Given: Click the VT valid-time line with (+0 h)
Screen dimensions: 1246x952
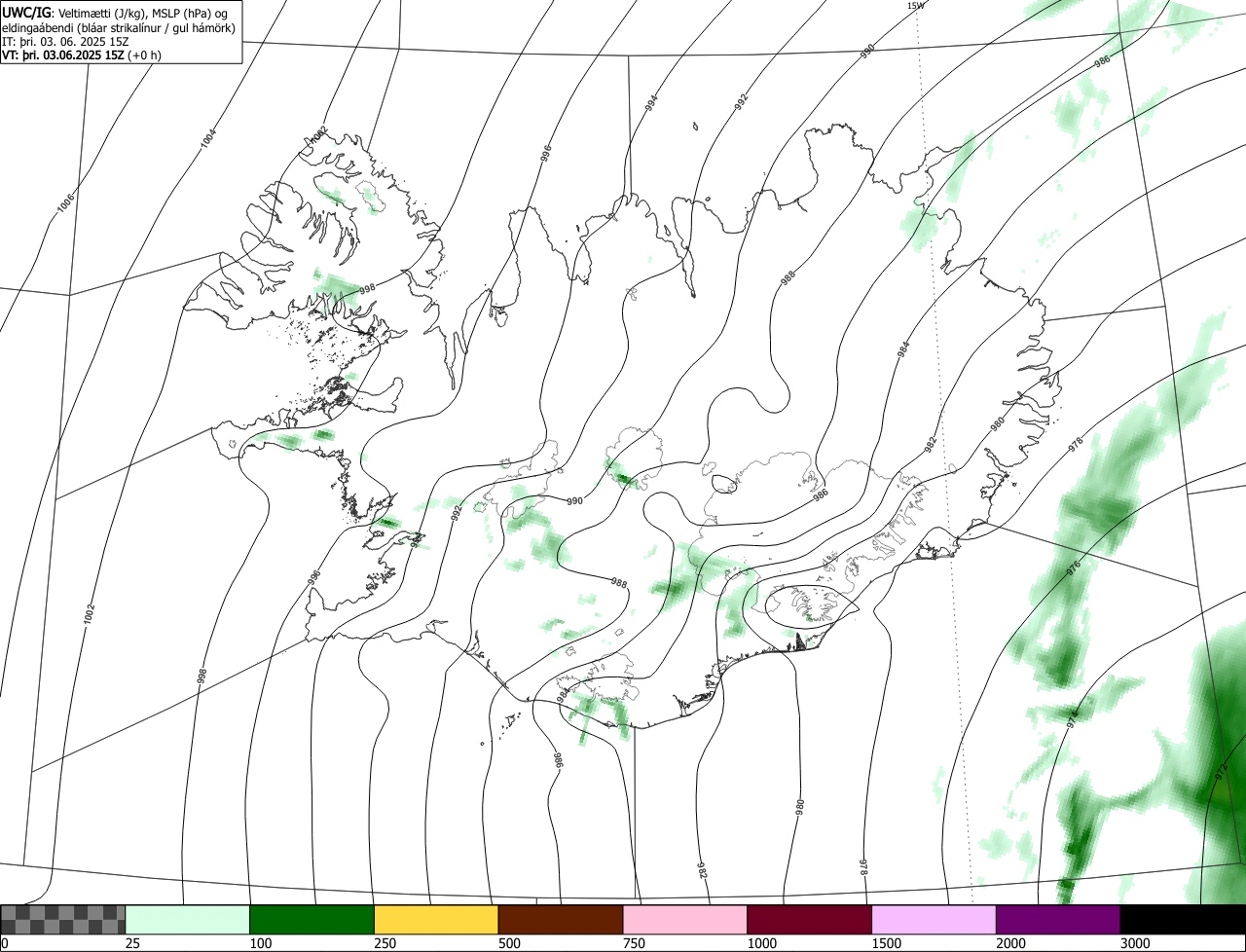Looking at the screenshot, I should 82,55.
